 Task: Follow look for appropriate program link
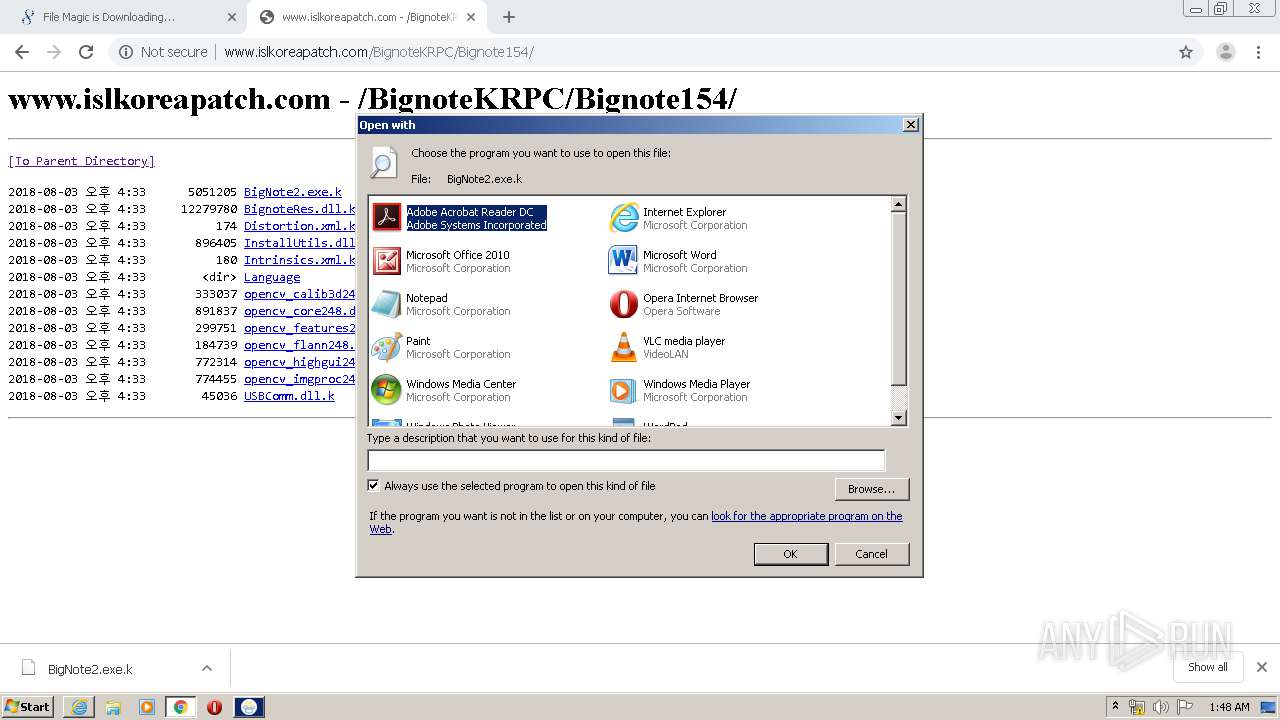tap(806, 516)
